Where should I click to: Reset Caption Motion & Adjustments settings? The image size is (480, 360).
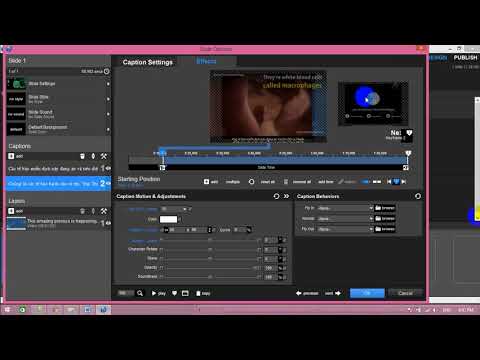tap(276, 196)
